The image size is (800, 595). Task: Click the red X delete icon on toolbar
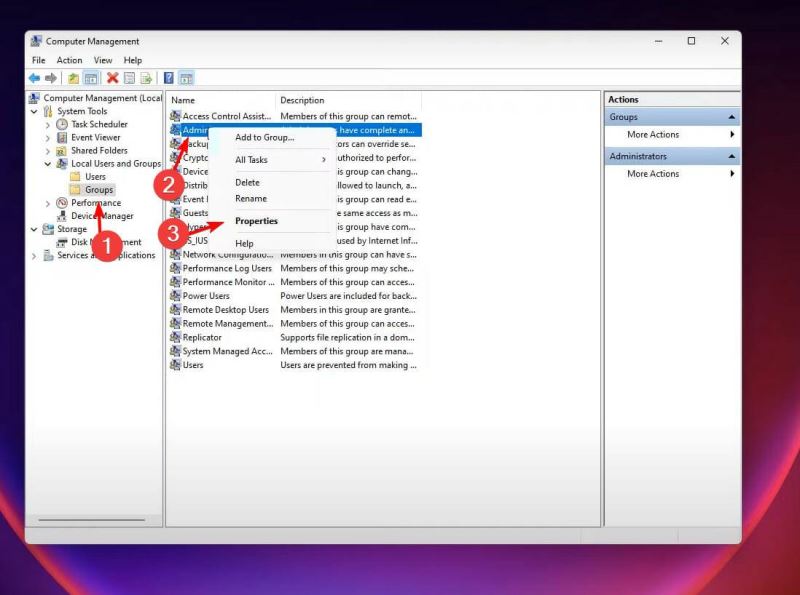(111, 77)
